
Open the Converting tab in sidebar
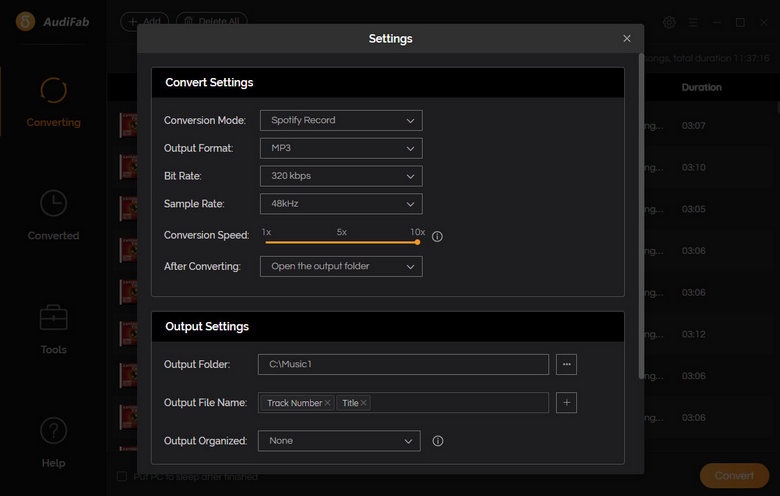click(53, 102)
